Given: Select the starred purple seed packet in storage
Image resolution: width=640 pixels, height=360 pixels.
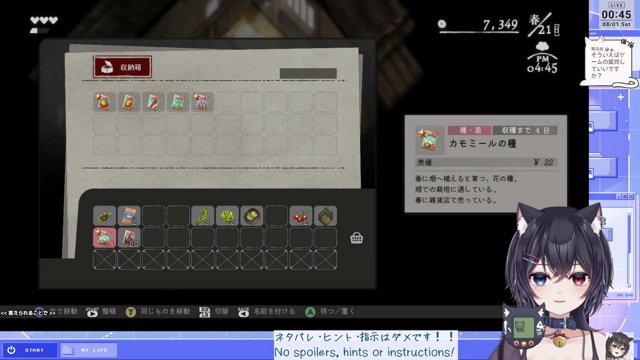Looking at the screenshot, I should pyautogui.click(x=202, y=102).
